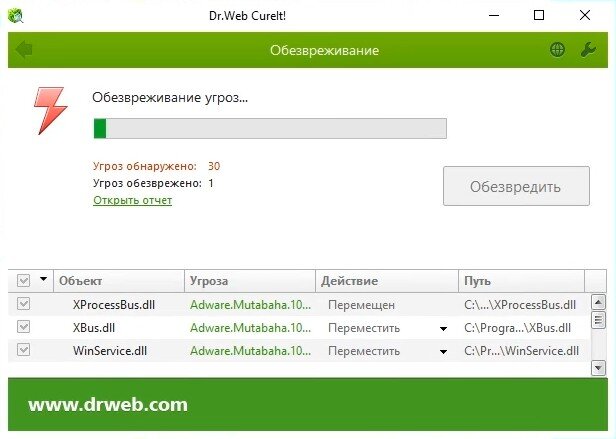Click the path C:\Pr...\WinService.dll

point(521,351)
